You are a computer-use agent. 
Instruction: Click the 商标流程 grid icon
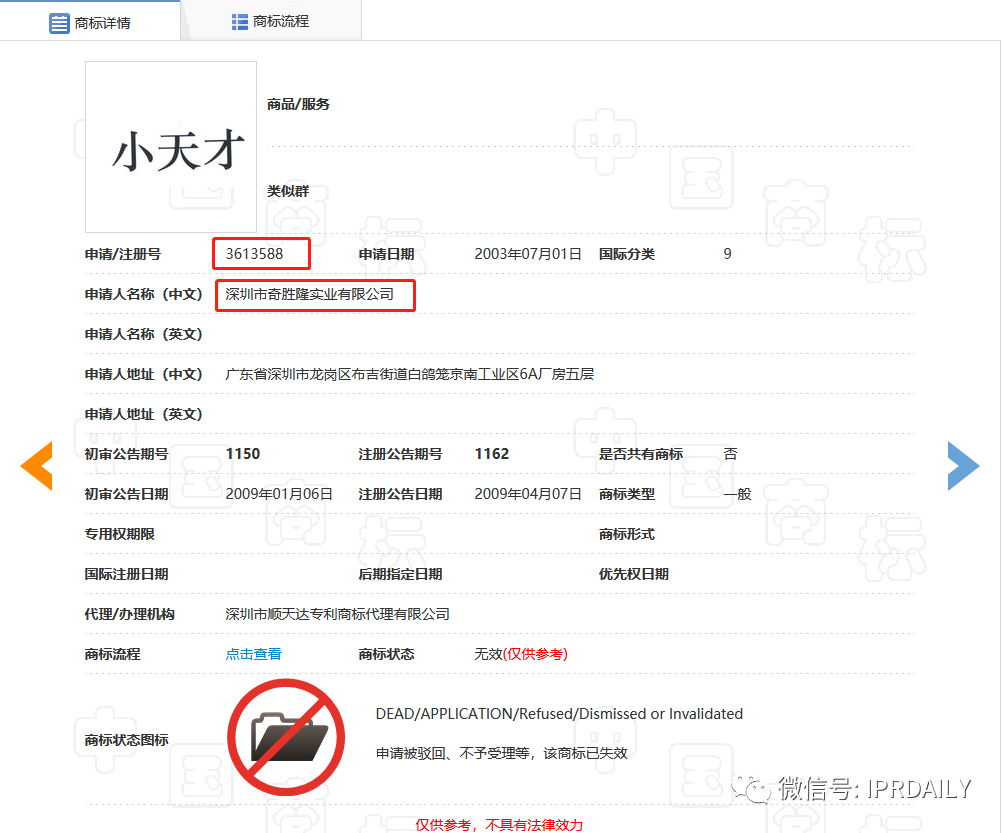click(239, 22)
